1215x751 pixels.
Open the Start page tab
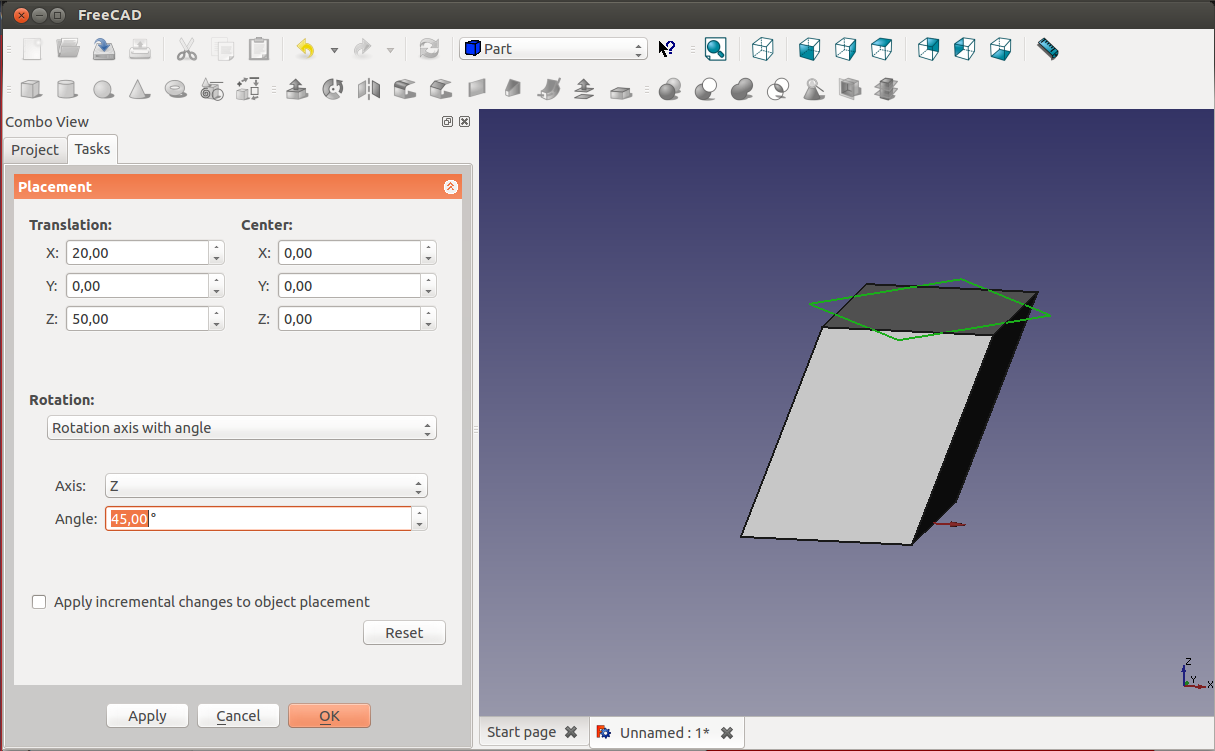click(x=521, y=732)
